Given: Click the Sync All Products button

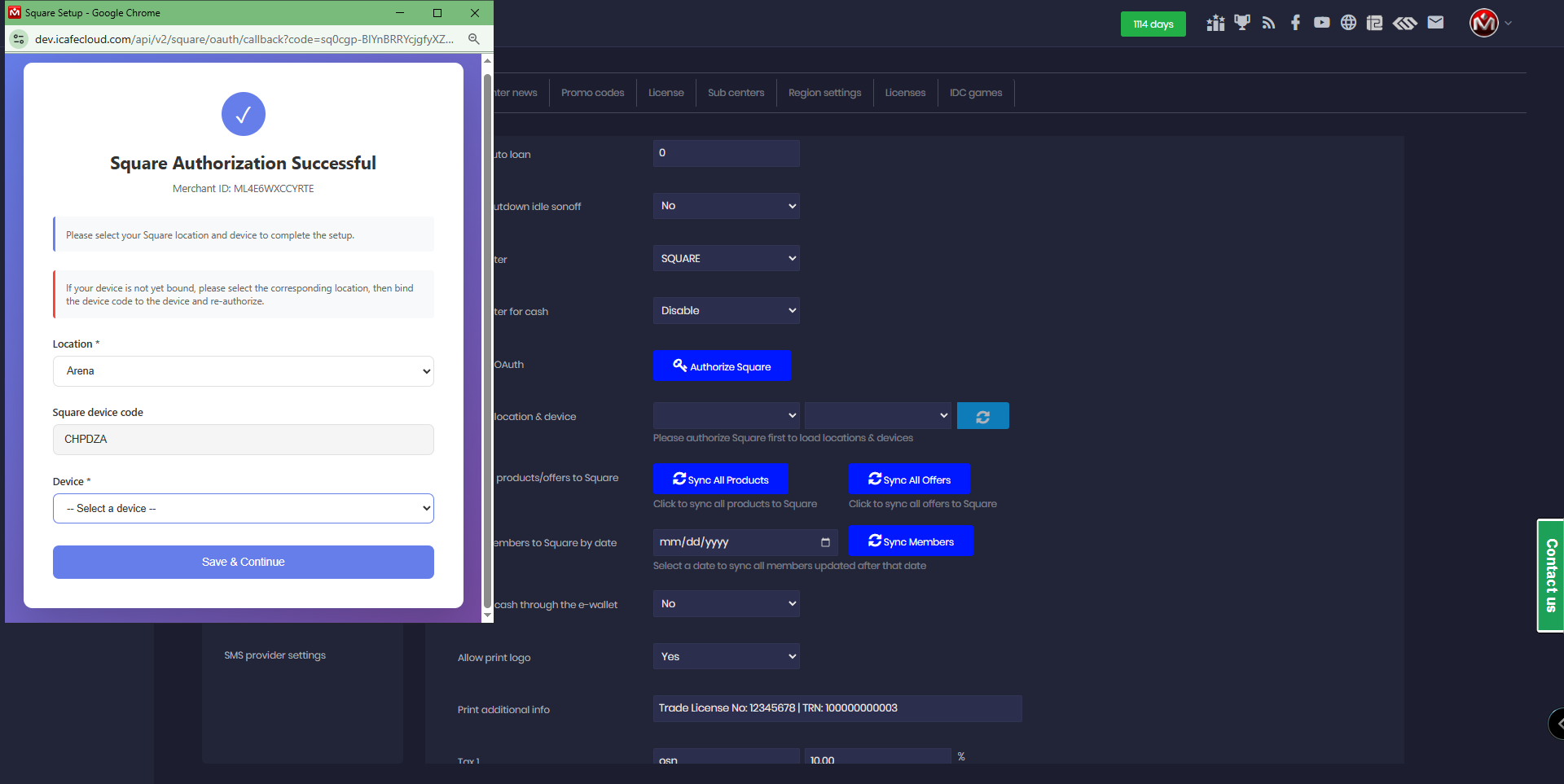Looking at the screenshot, I should tap(720, 480).
